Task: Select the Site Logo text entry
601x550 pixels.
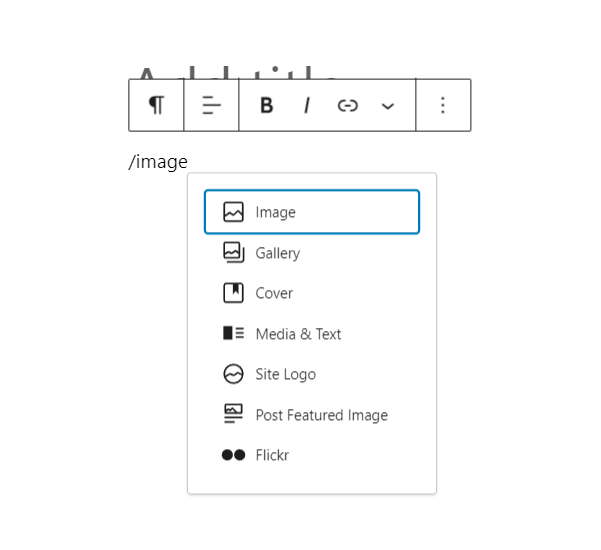Action: pyautogui.click(x=285, y=374)
